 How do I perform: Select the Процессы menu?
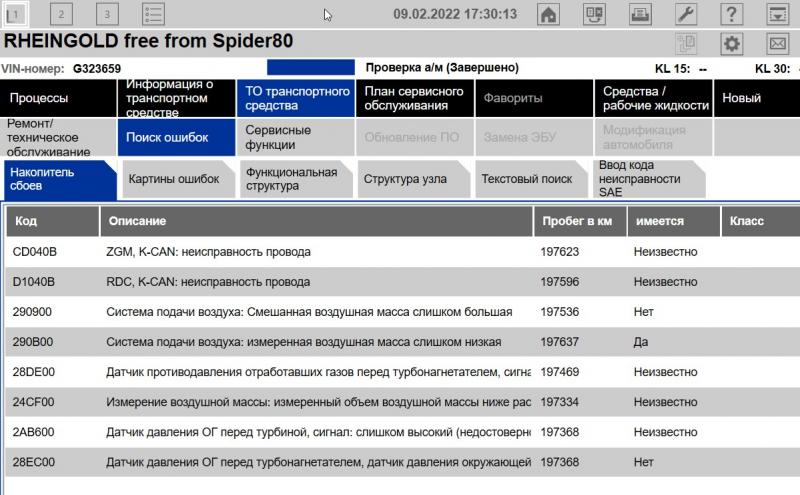pos(58,98)
